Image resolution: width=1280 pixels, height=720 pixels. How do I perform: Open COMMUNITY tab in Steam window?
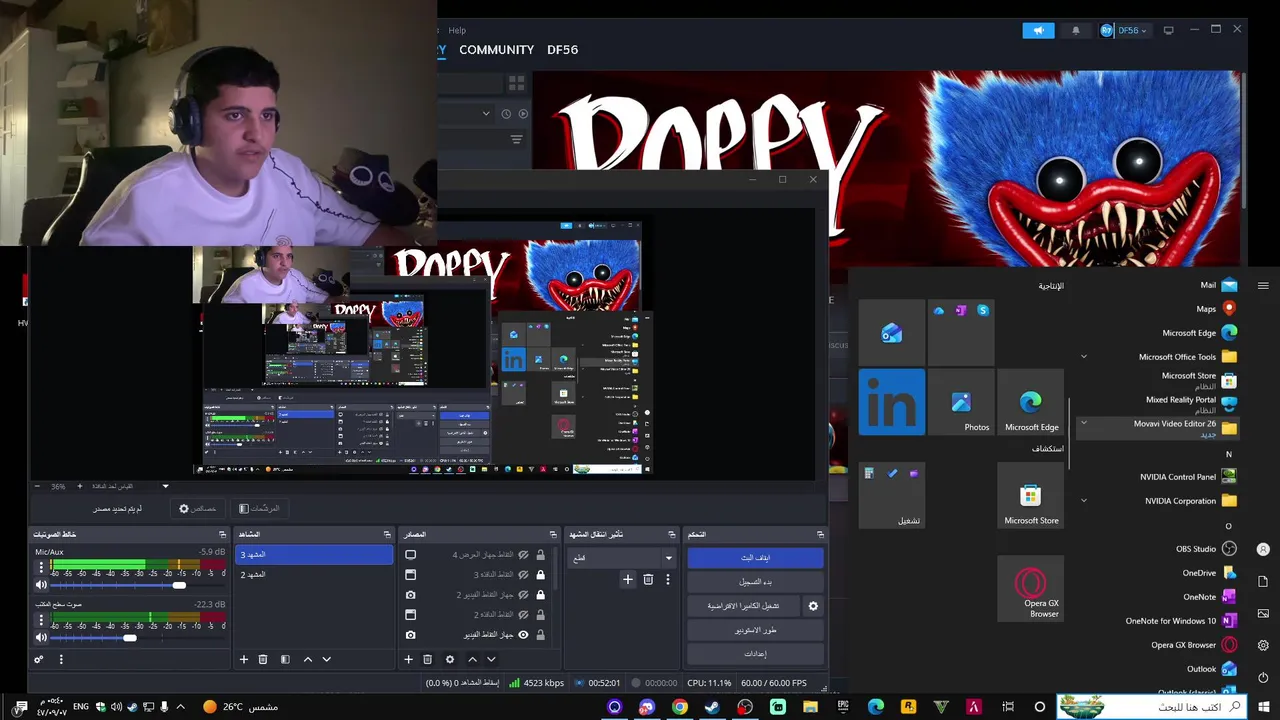coord(496,50)
